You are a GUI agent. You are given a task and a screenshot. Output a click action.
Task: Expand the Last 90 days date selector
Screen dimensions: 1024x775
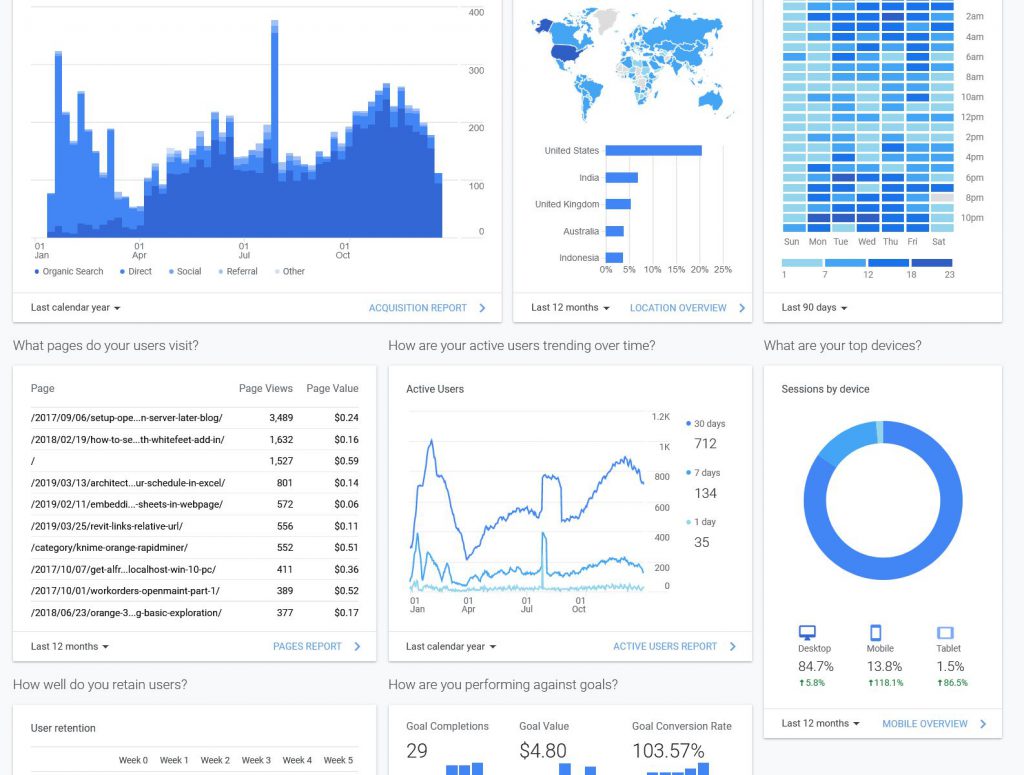[x=814, y=308]
